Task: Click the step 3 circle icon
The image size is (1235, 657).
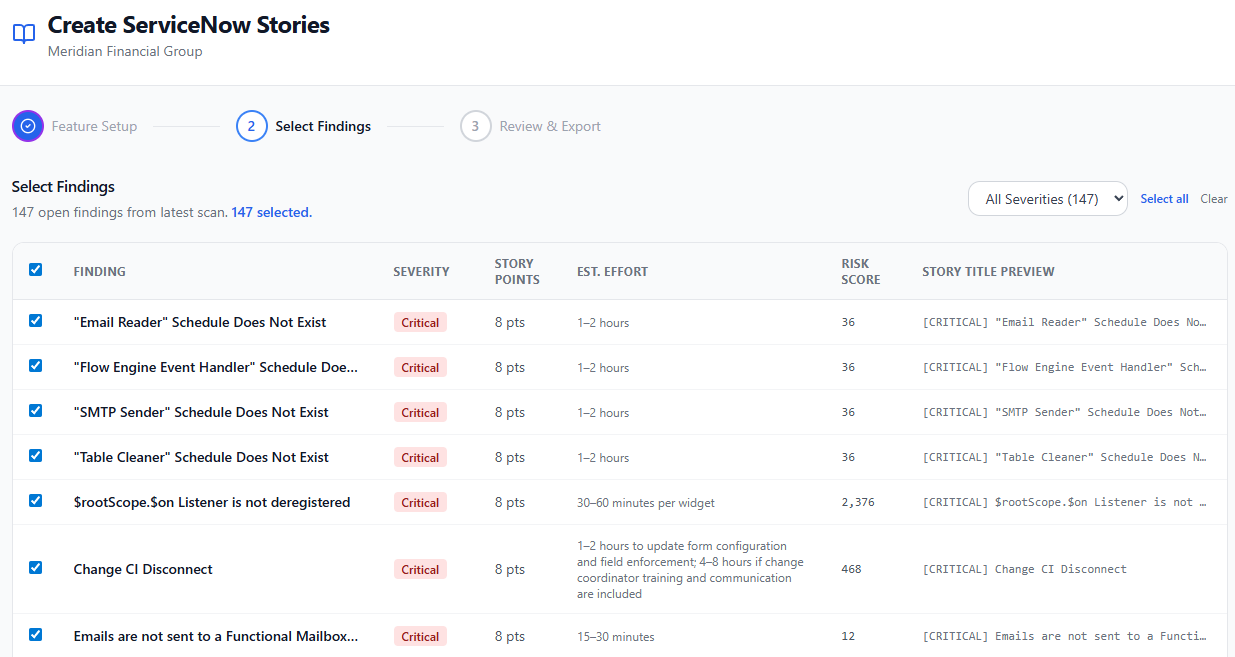Action: [x=476, y=126]
